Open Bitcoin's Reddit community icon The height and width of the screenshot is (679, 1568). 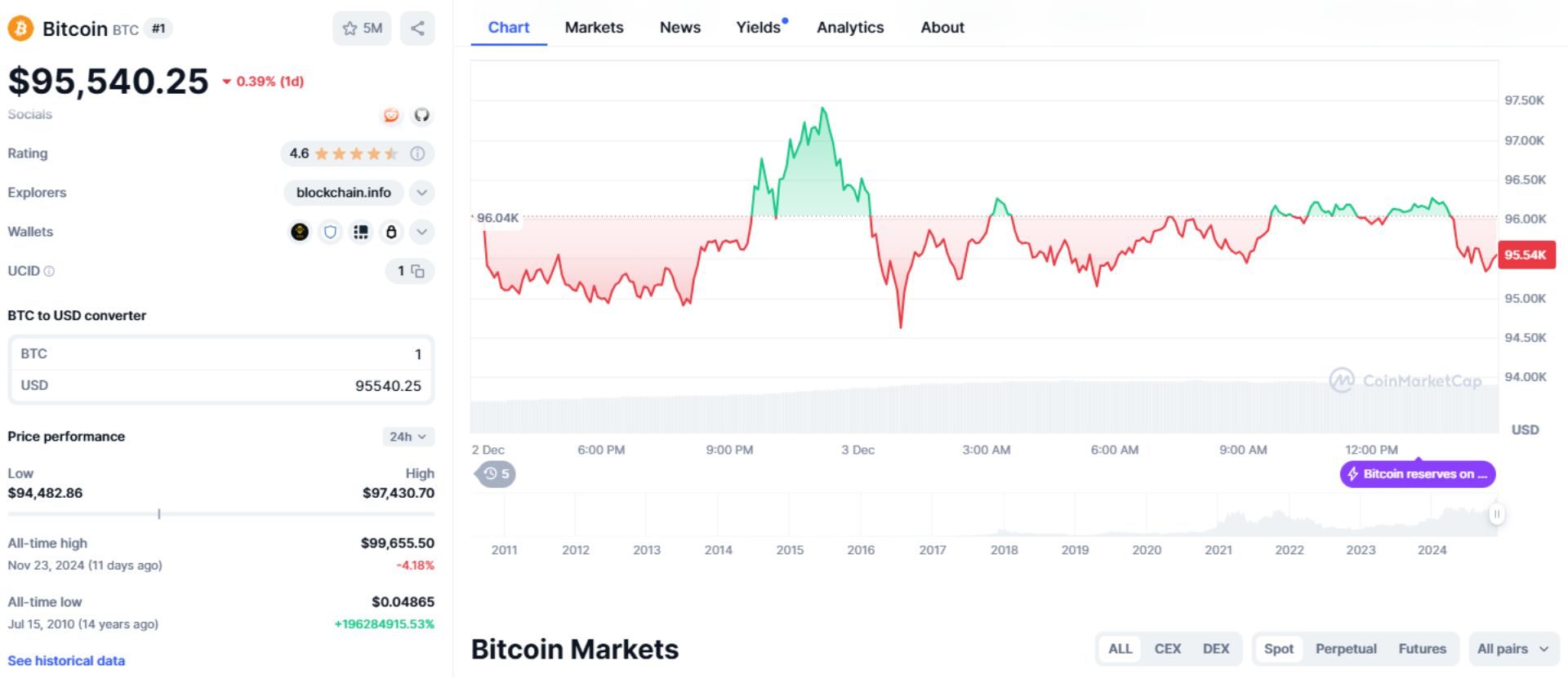coord(392,116)
